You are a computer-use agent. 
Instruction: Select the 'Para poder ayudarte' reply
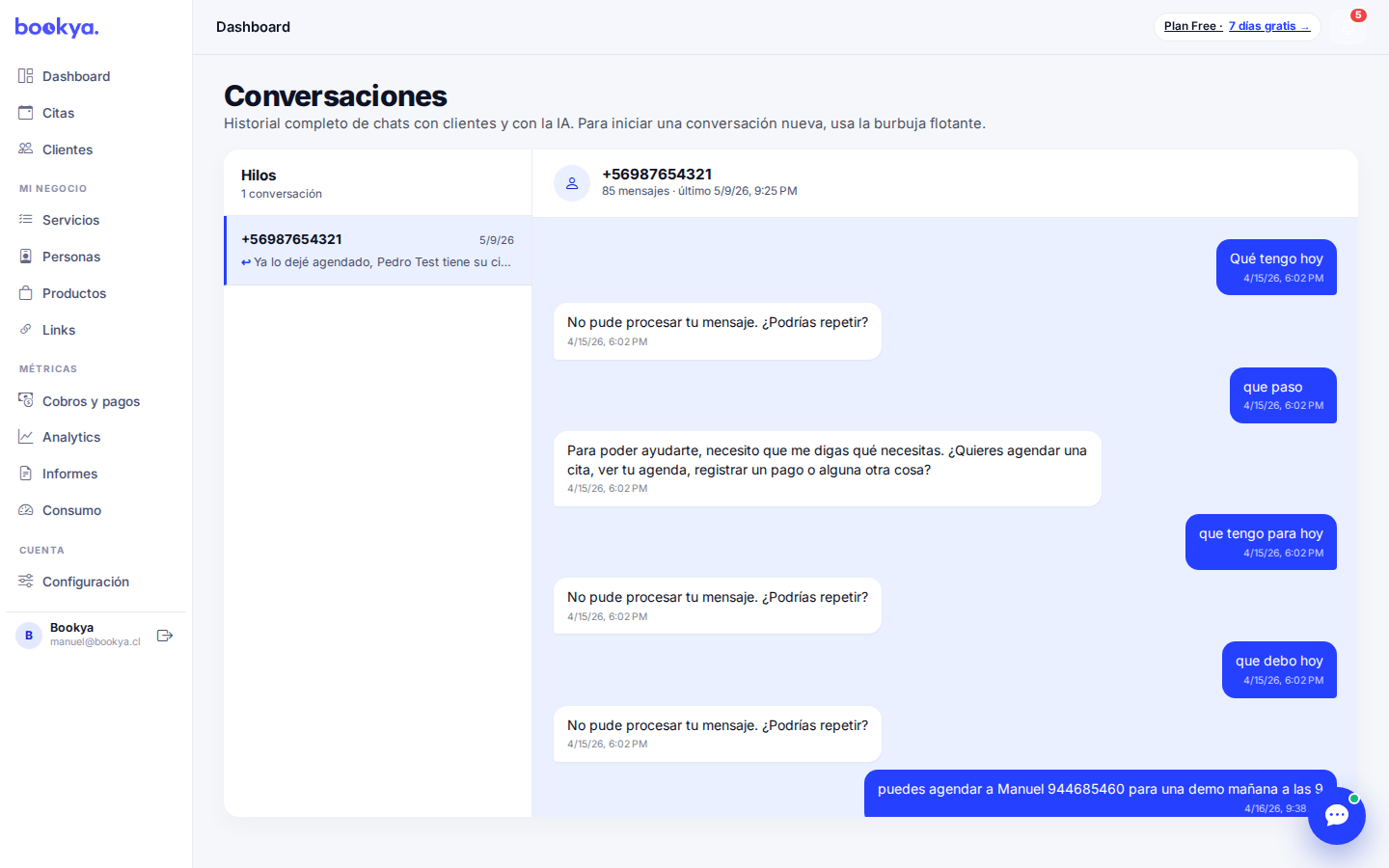[x=827, y=469]
